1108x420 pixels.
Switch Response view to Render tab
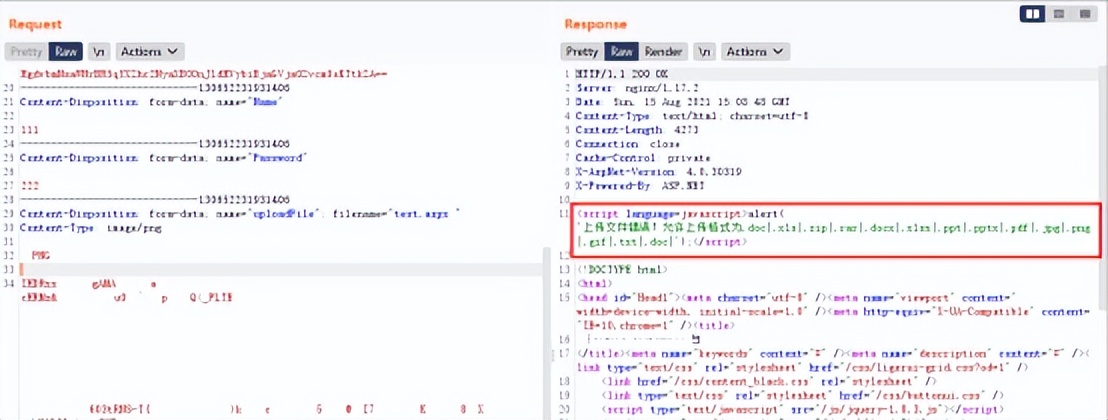[664, 52]
